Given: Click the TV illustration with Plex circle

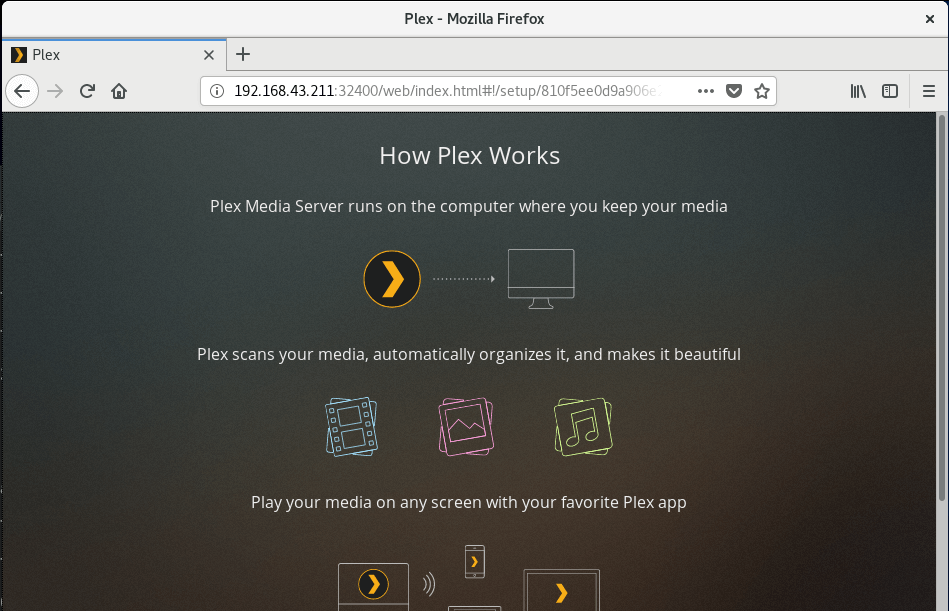Looking at the screenshot, I should [373, 586].
